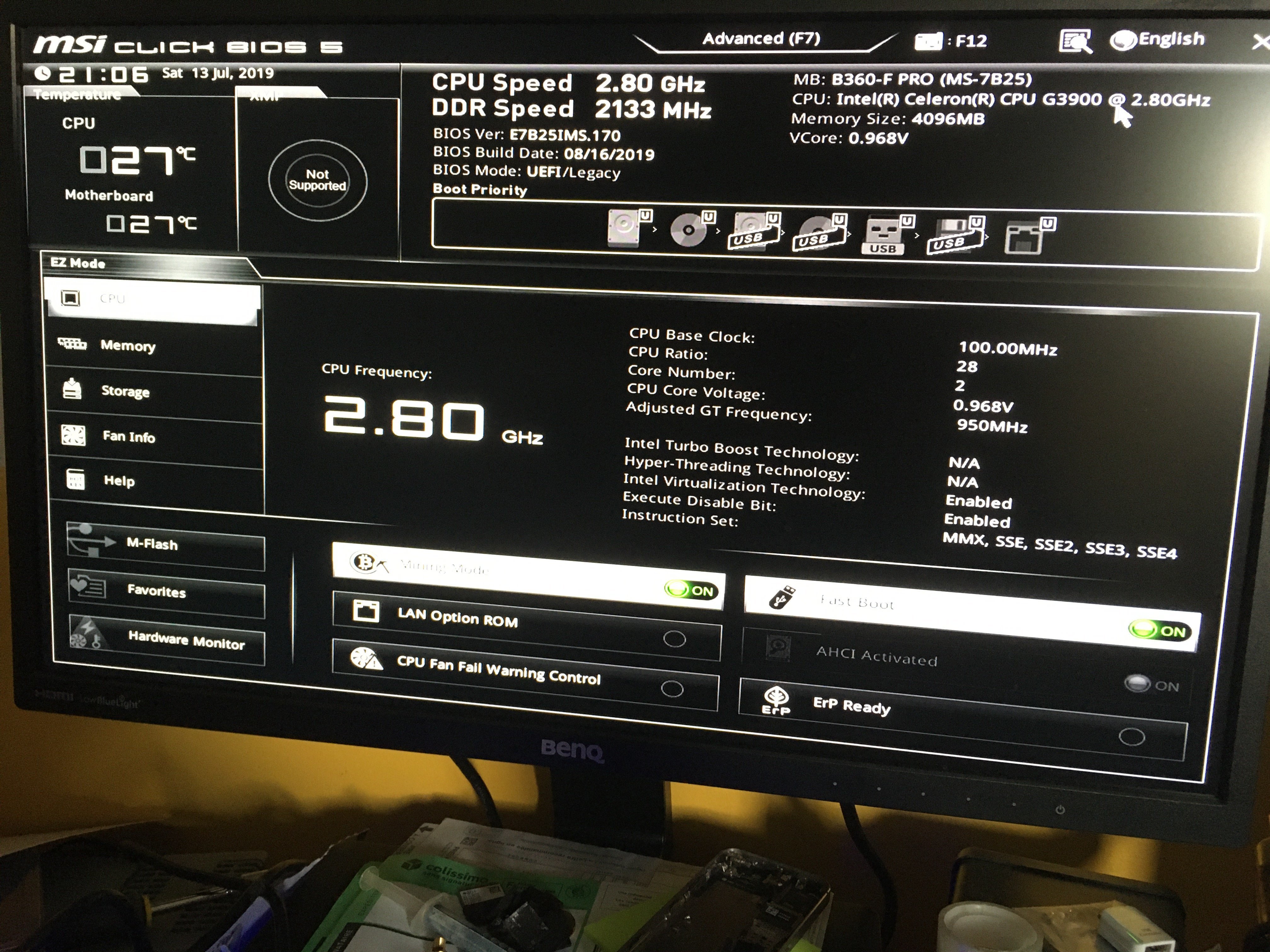
Task: Open Hardware Monitor
Action: pos(167,640)
